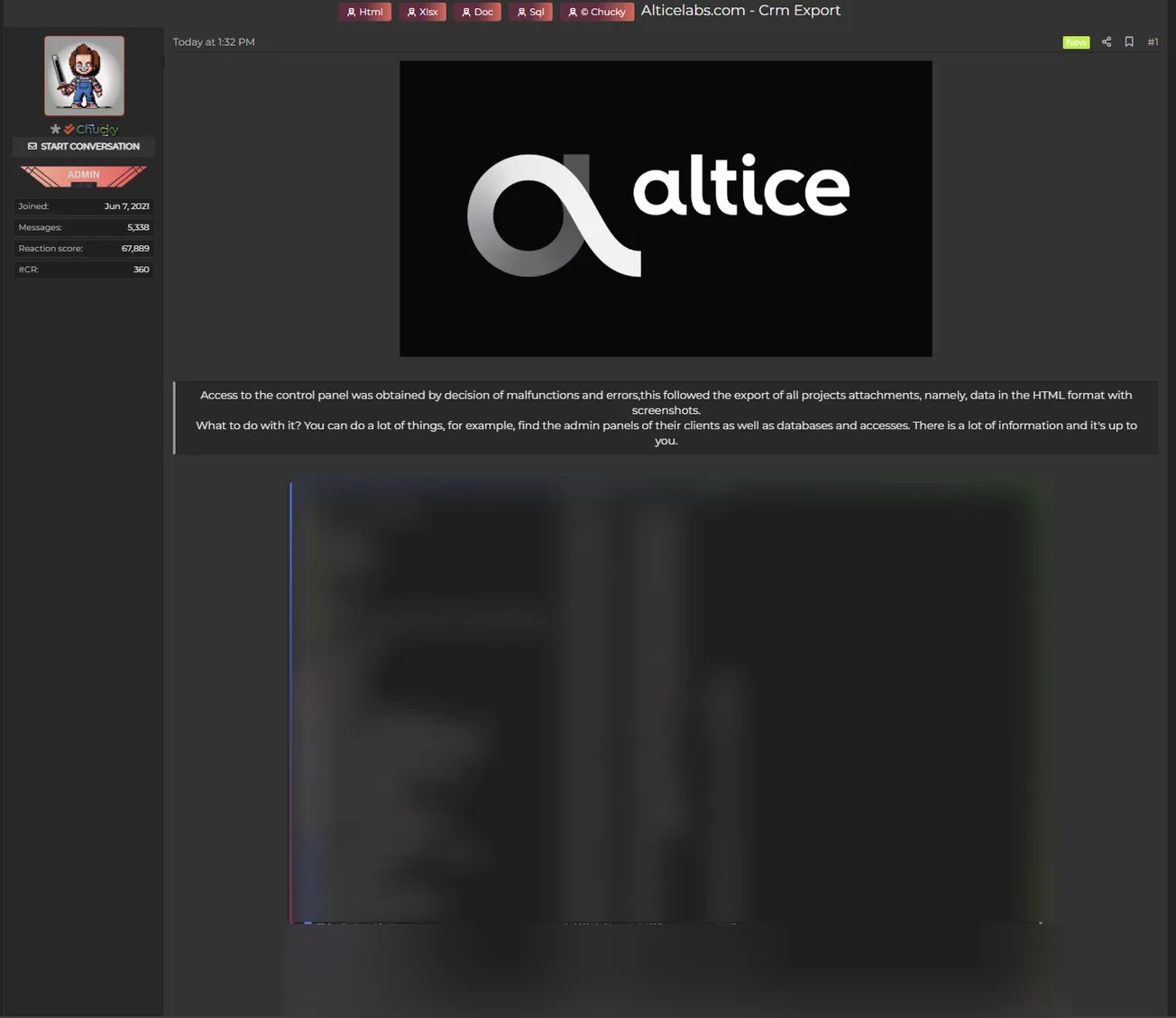Click the envelope icon in Start Conversation

pyautogui.click(x=32, y=146)
